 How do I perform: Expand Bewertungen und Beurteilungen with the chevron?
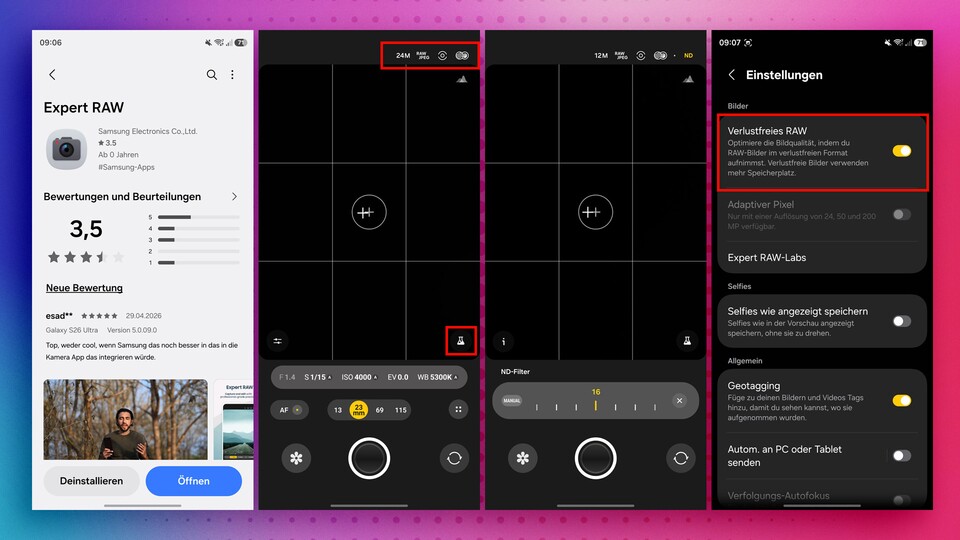coord(234,197)
